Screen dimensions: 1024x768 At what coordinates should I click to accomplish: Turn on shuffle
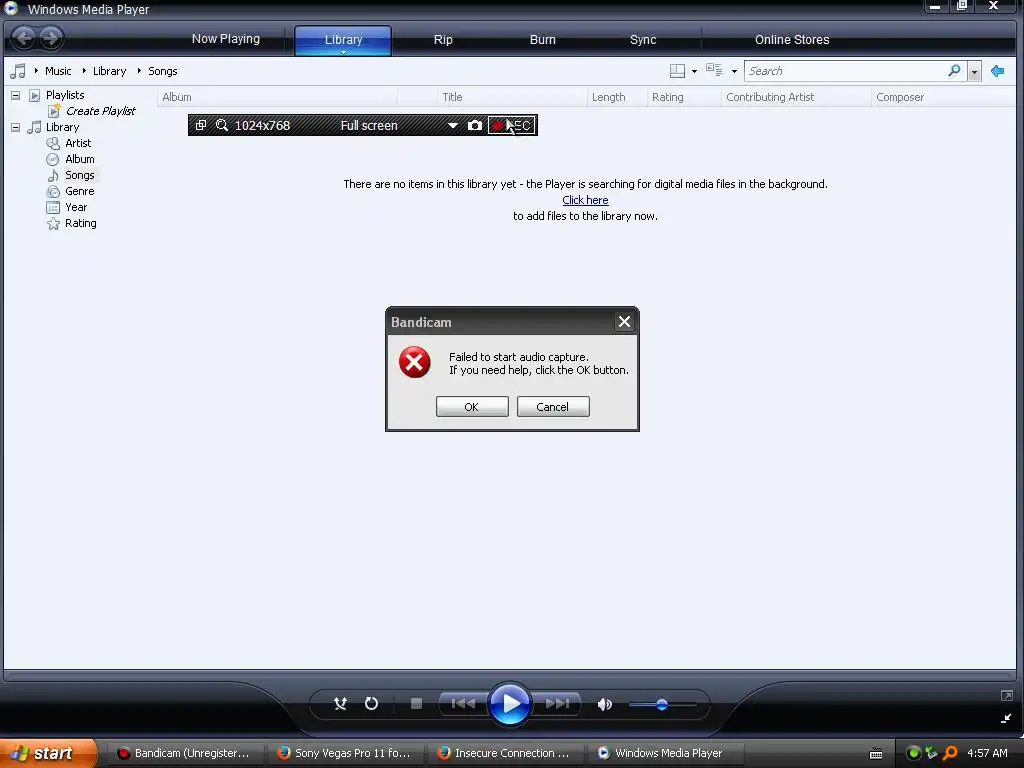pyautogui.click(x=340, y=703)
